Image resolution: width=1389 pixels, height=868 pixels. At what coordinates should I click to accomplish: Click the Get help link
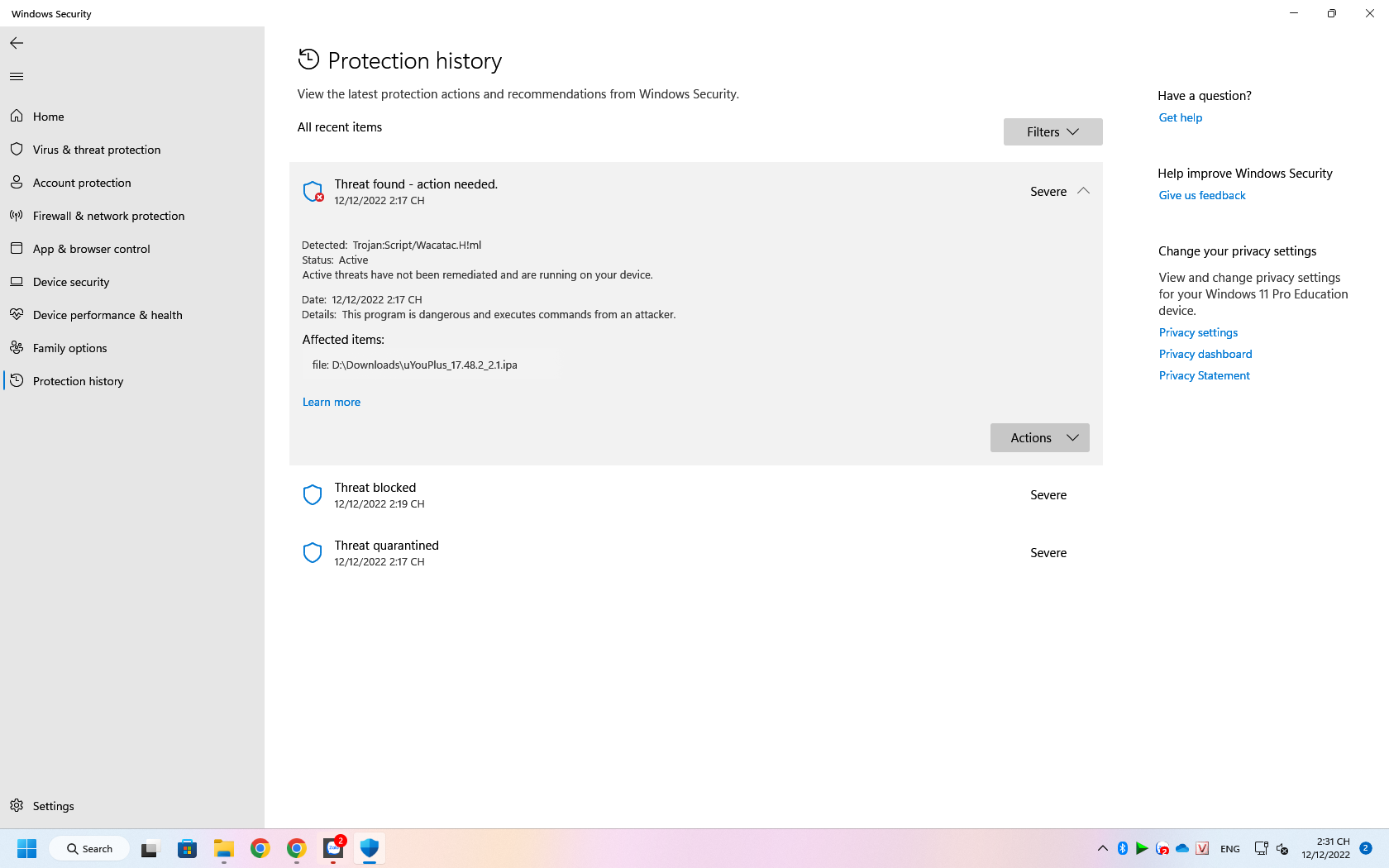[1180, 118]
